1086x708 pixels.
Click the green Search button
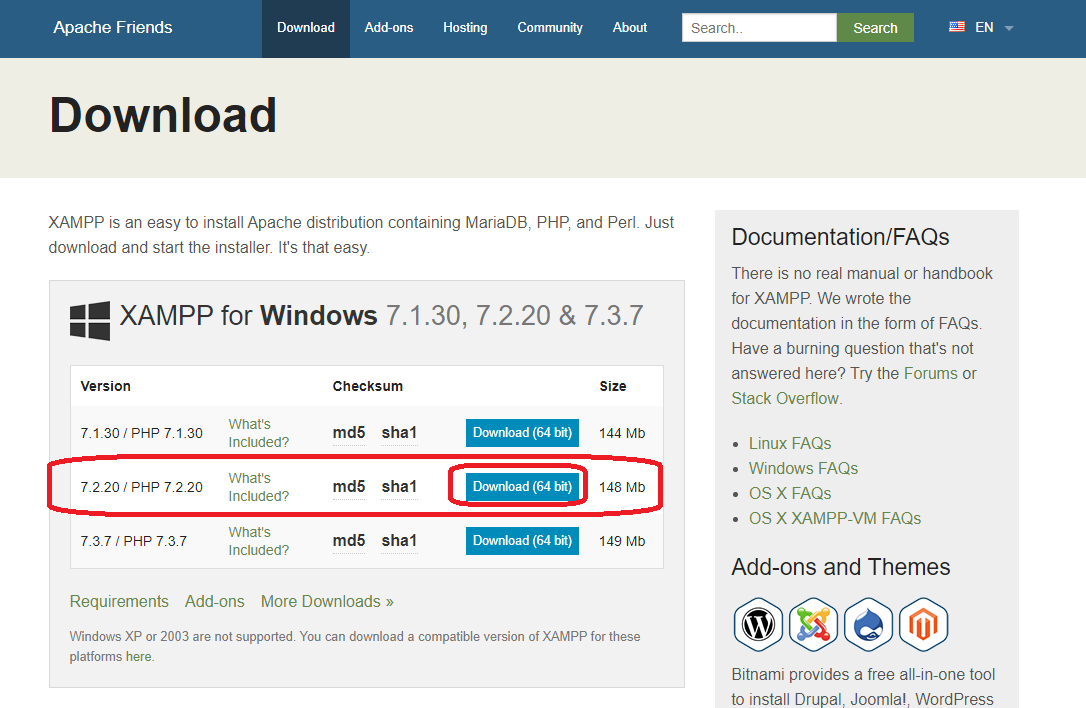[x=875, y=28]
